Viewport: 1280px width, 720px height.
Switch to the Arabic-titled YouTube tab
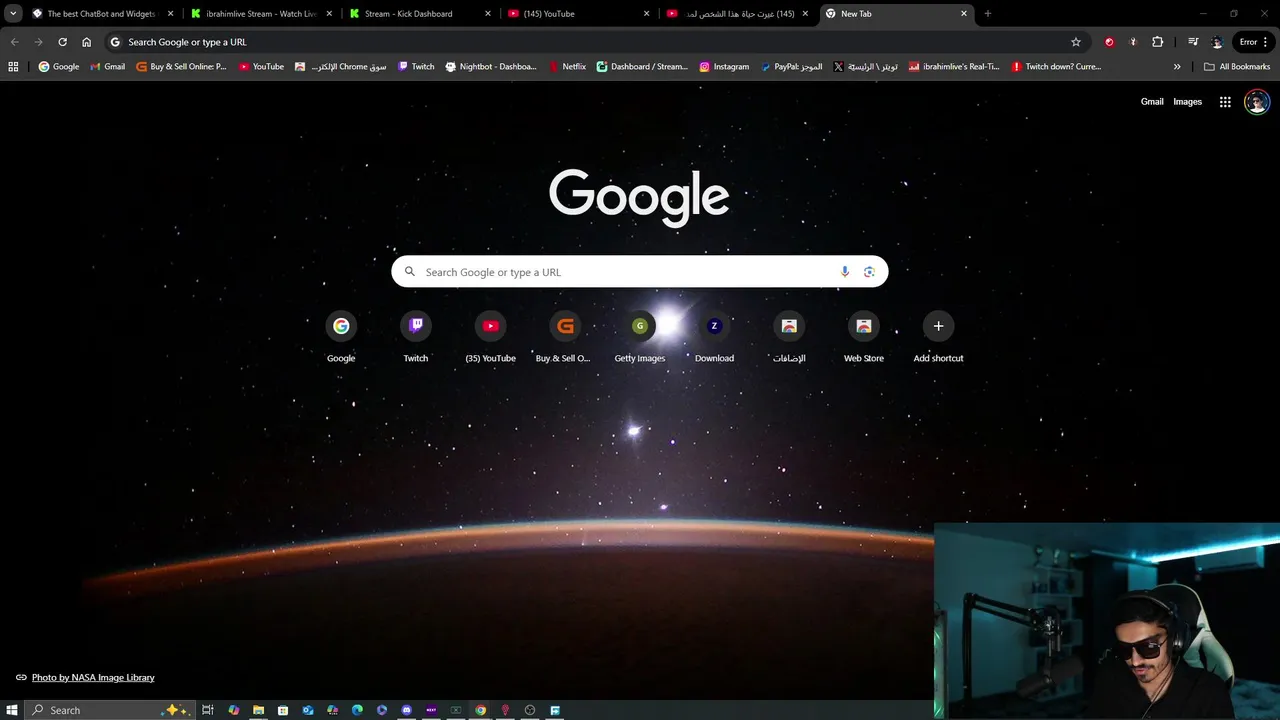tap(738, 14)
